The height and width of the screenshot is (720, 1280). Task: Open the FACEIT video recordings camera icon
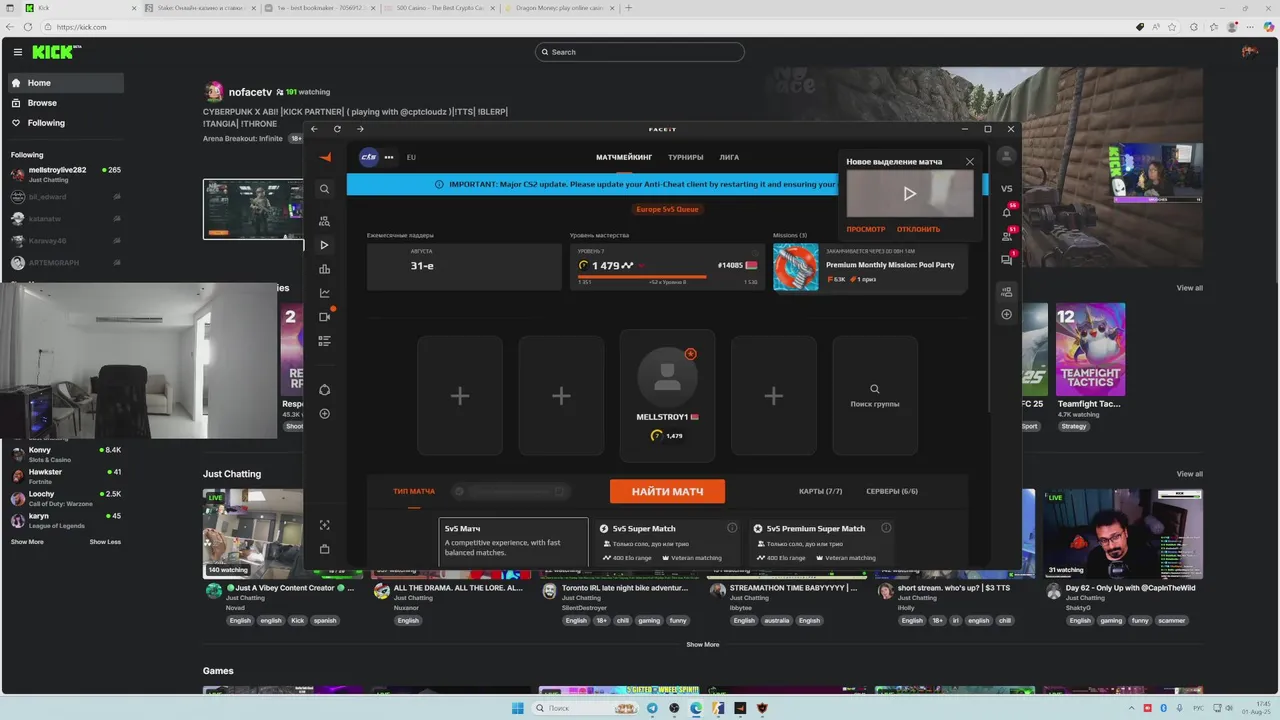coord(324,317)
